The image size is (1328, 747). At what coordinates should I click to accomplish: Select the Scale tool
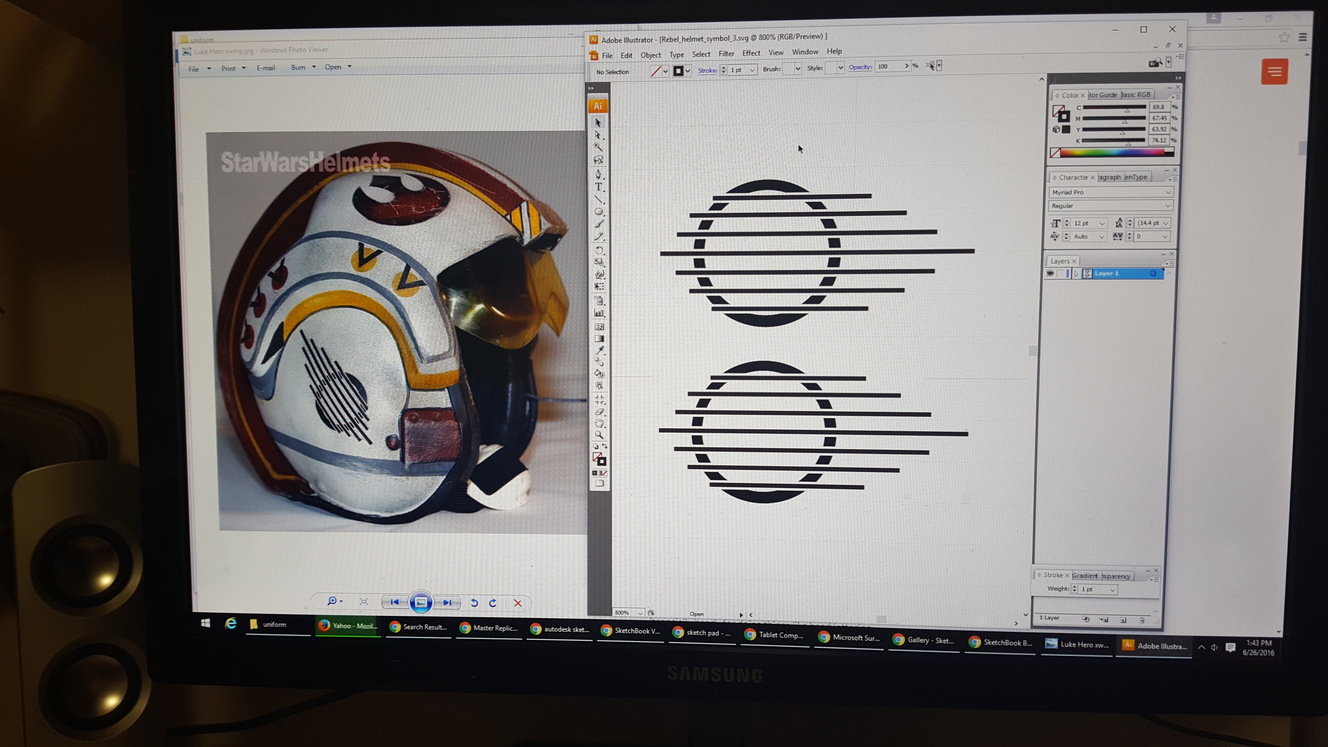point(598,261)
